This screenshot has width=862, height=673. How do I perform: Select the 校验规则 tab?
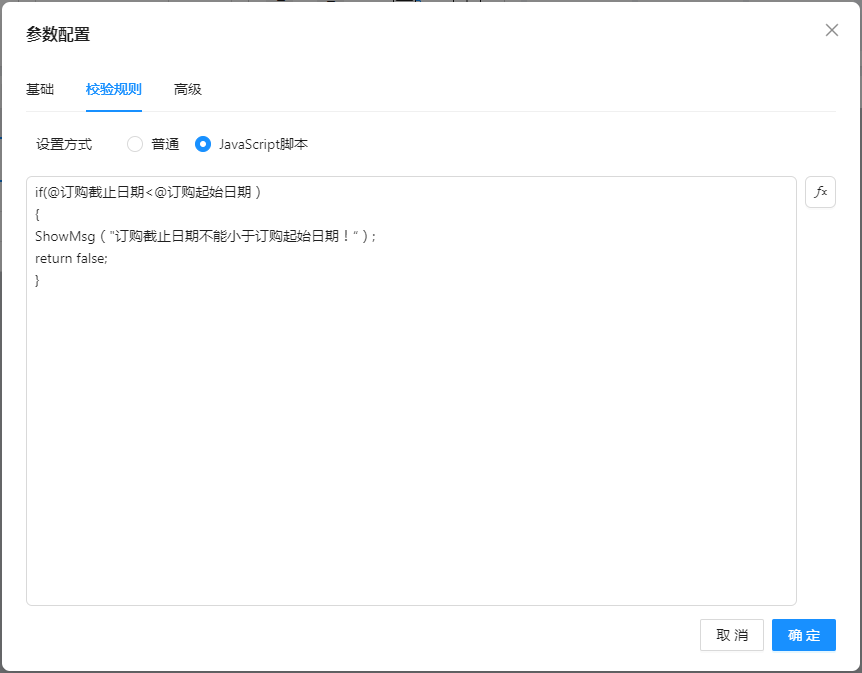click(x=114, y=89)
